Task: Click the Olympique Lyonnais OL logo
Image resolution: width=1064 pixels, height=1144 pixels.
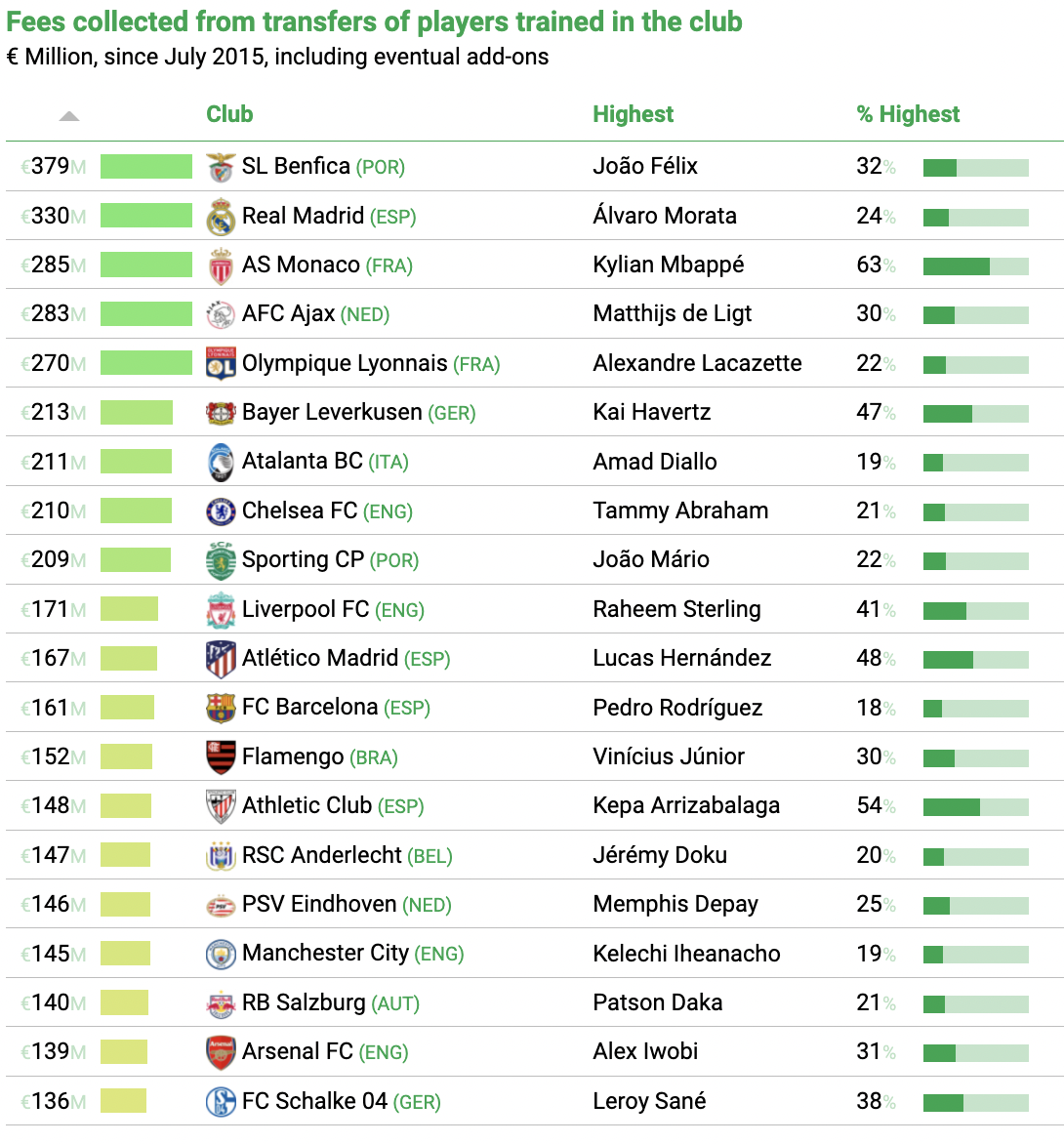Action: pos(221,363)
